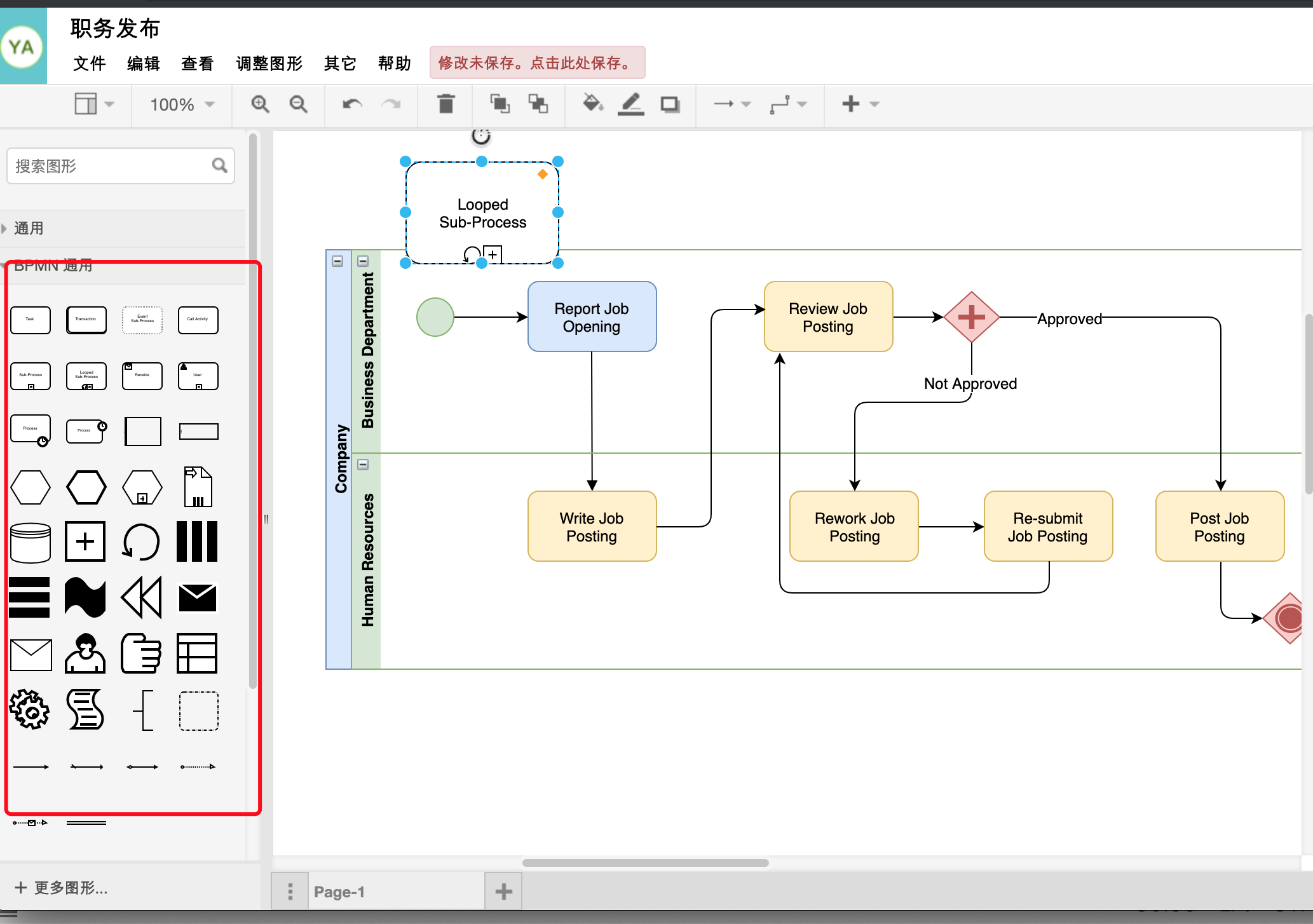Collapse the Business Department swimlane
Screen dimensions: 1313x924
click(x=365, y=262)
